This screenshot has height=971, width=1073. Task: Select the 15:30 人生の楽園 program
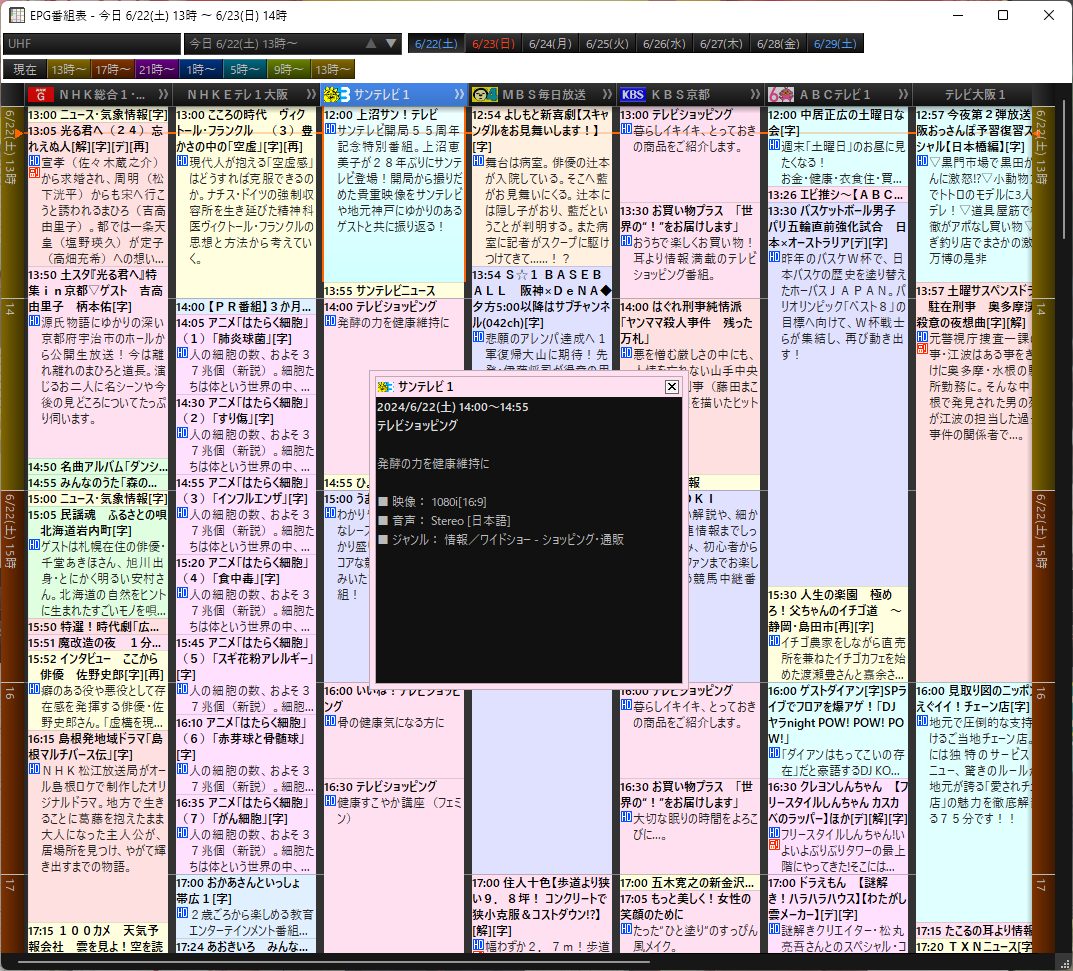(x=838, y=634)
